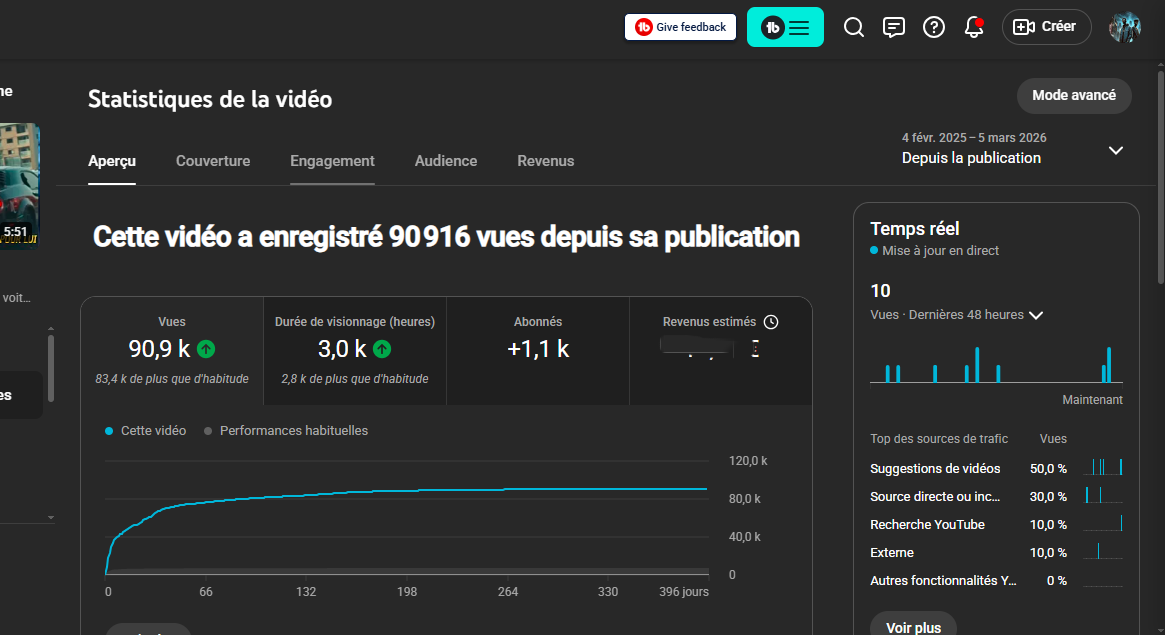Screen dimensions: 1165x635
Task: Switch to the Couverture tab
Action: pos(213,161)
